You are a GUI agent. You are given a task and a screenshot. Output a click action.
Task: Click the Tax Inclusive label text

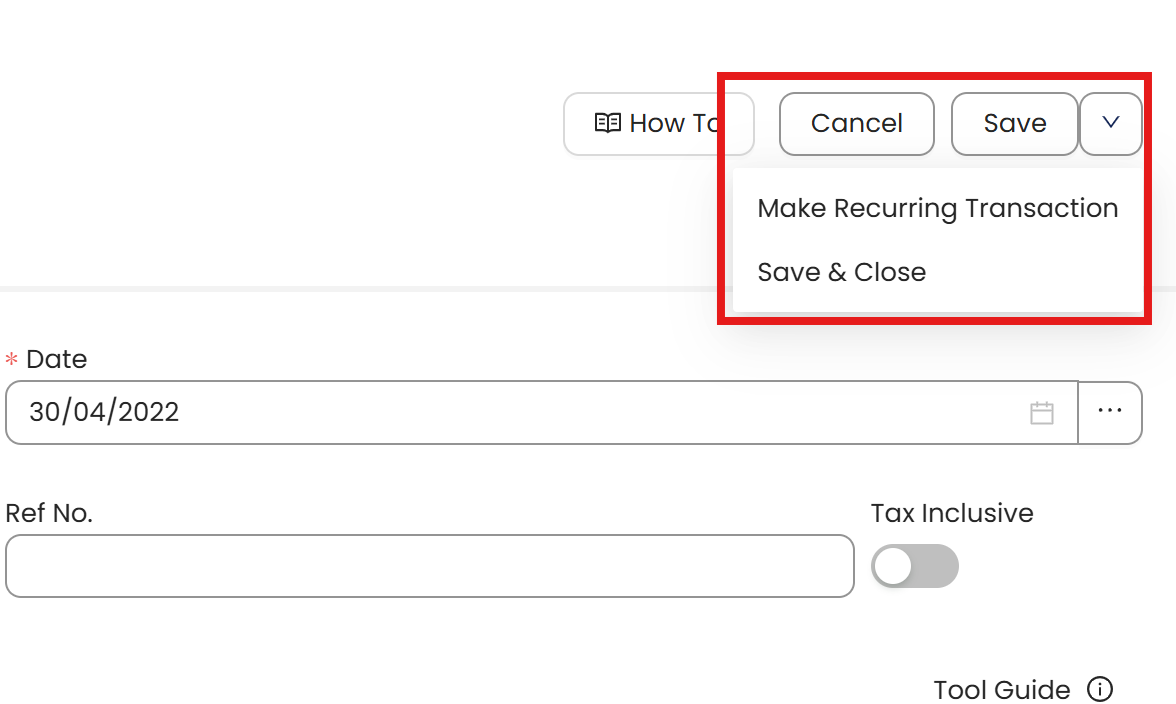coord(951,513)
